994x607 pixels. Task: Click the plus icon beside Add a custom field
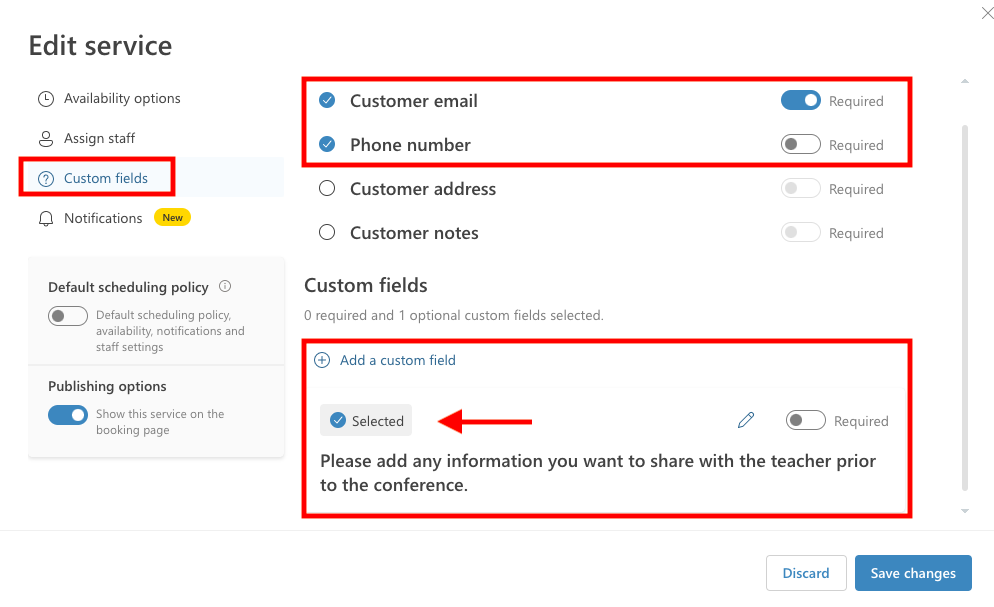click(322, 361)
